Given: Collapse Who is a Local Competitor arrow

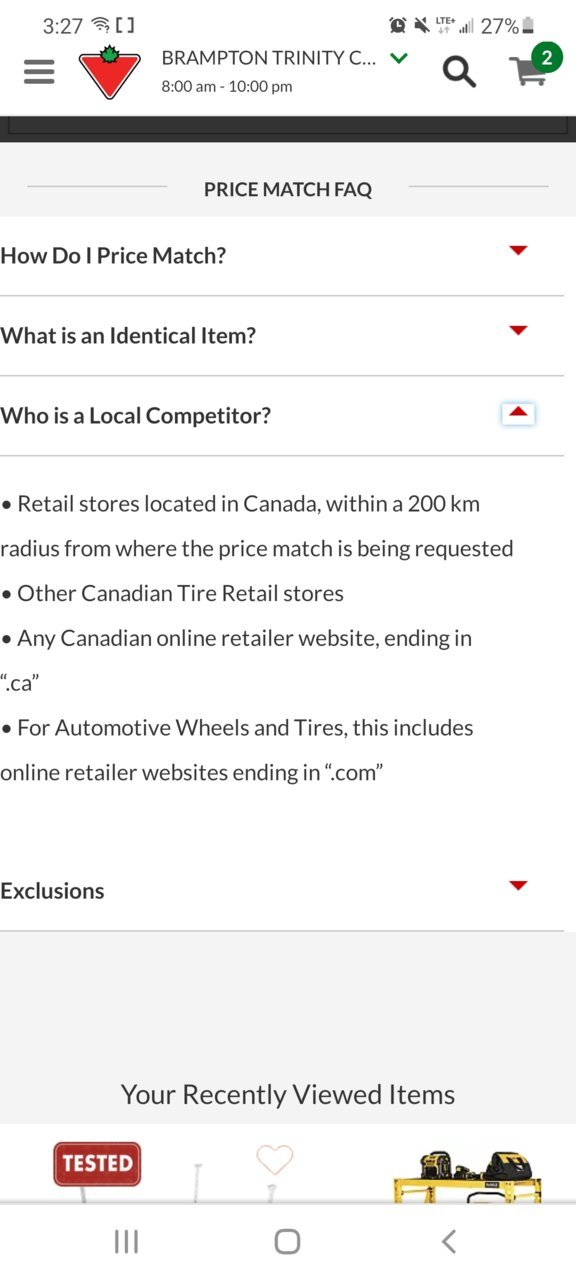Looking at the screenshot, I should coord(518,413).
